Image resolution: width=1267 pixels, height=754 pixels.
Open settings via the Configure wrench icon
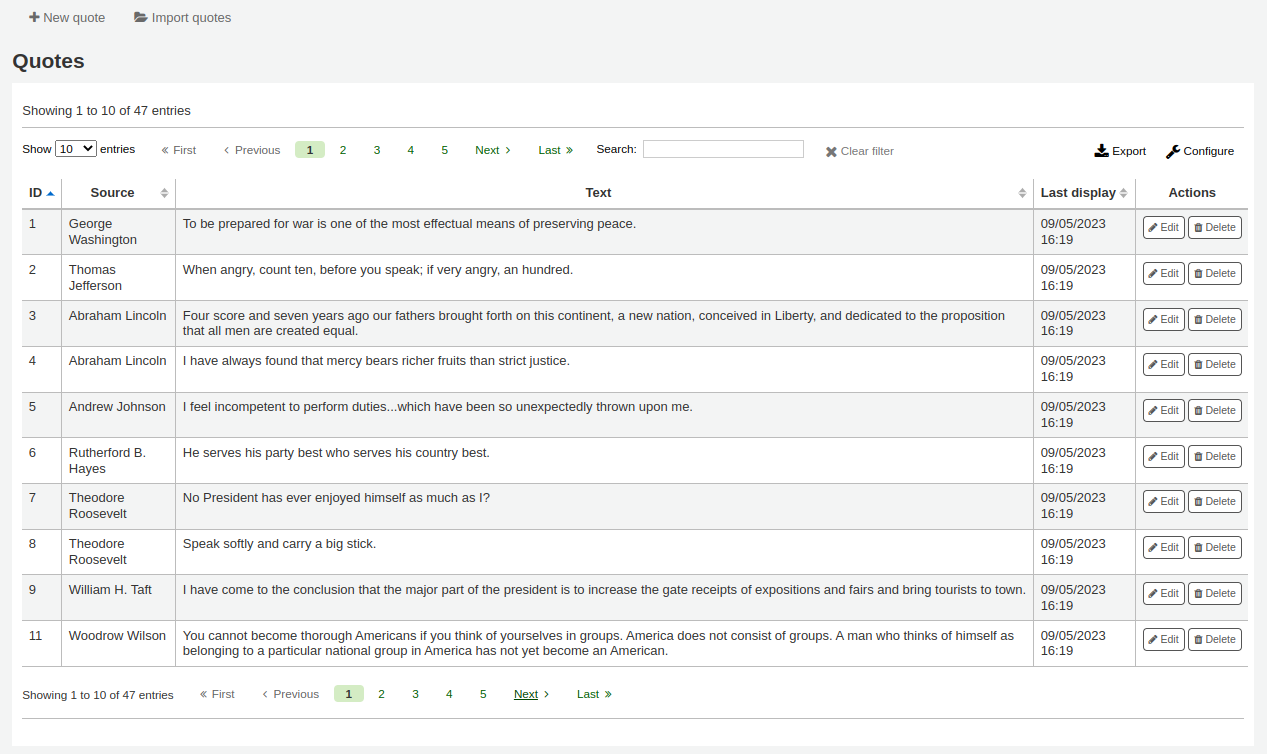(x=1173, y=150)
